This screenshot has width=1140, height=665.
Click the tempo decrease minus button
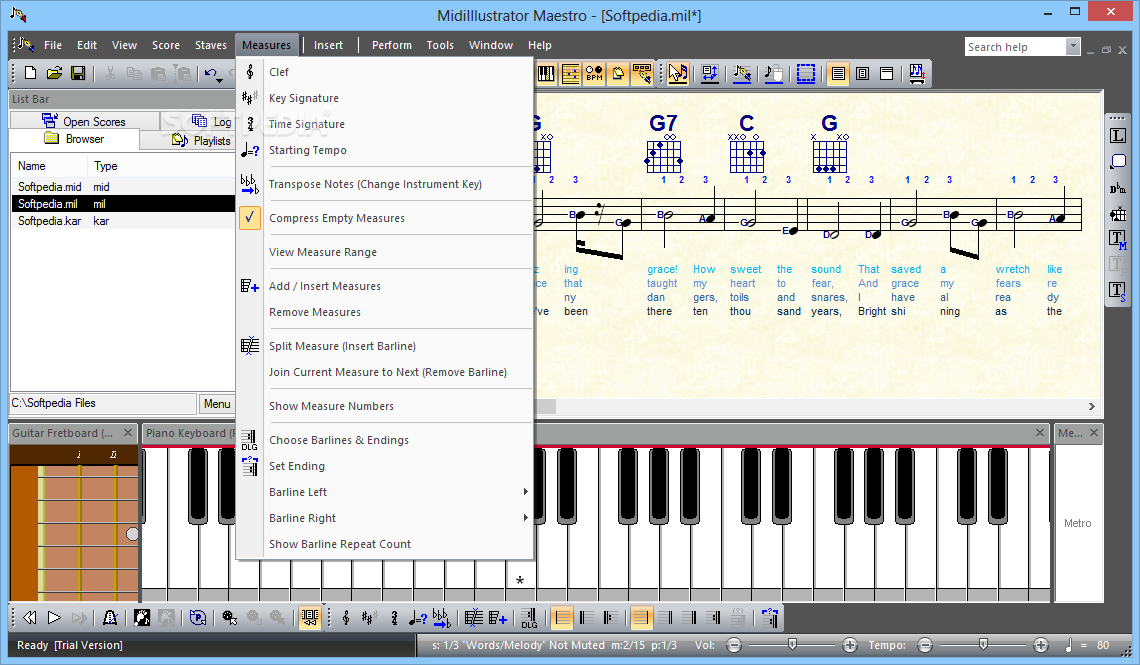tap(924, 645)
